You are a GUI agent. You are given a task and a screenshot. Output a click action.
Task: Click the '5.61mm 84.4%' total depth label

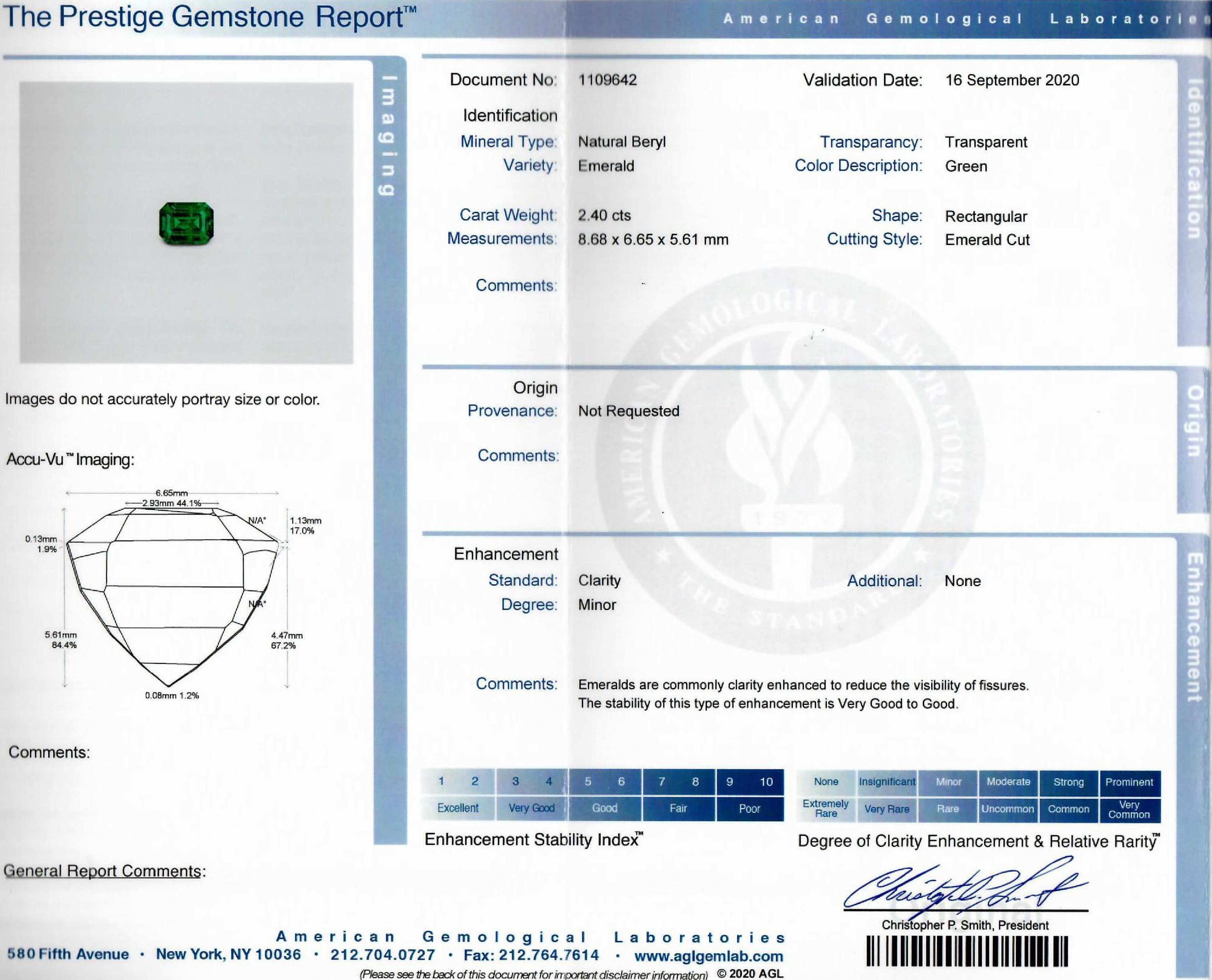point(61,640)
